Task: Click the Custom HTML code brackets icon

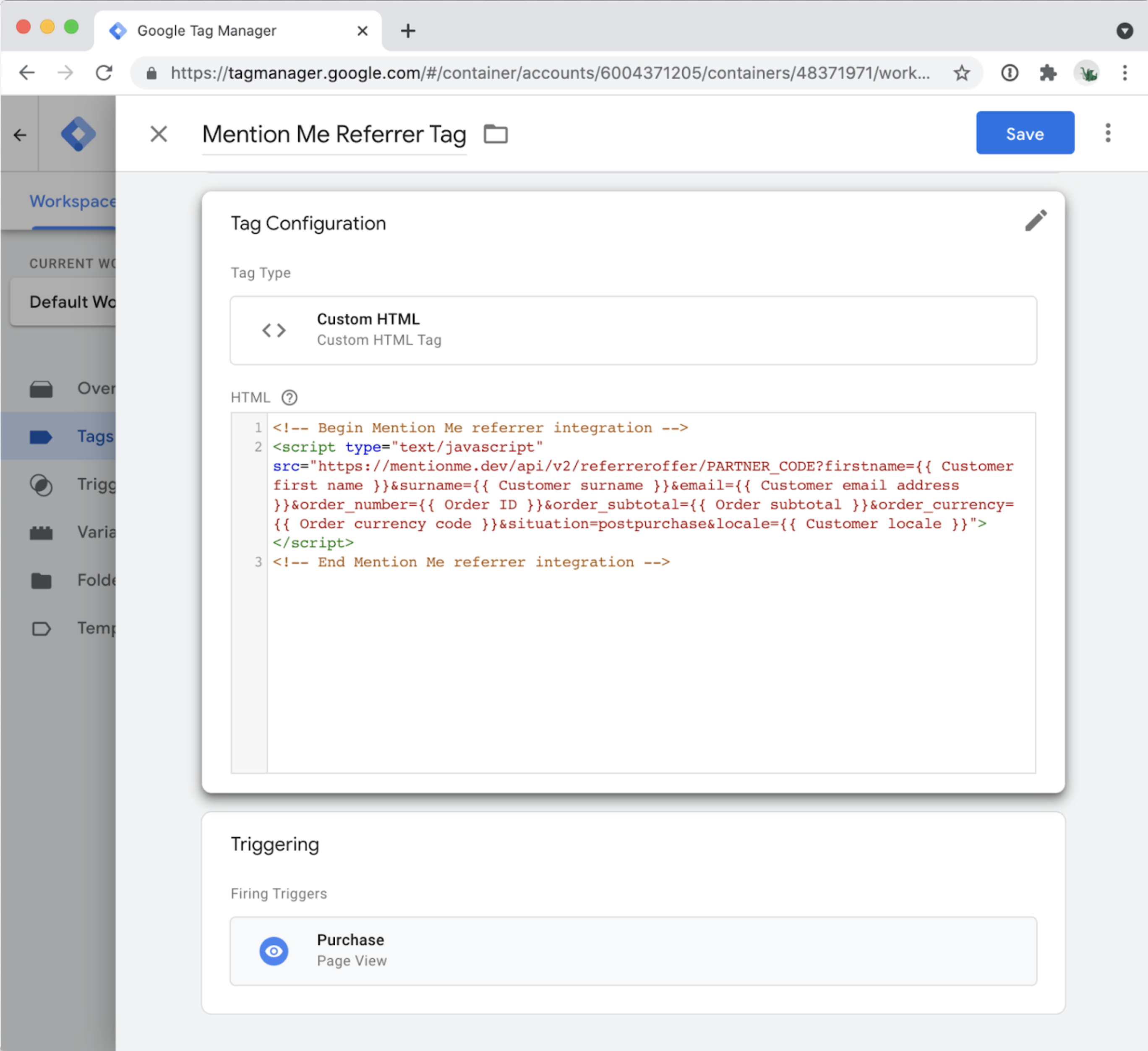Action: tap(273, 330)
